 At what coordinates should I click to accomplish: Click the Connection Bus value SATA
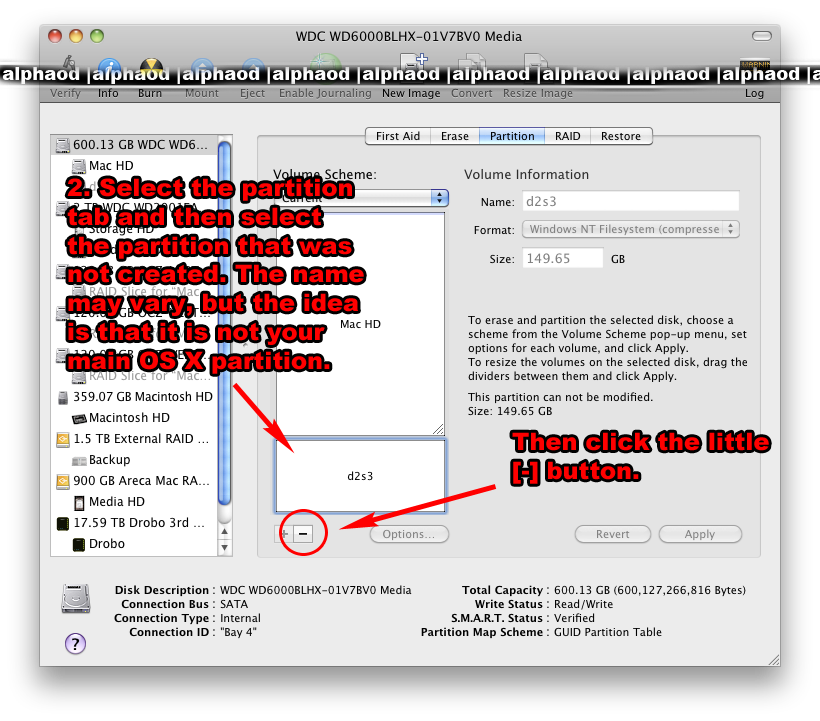coord(234,604)
